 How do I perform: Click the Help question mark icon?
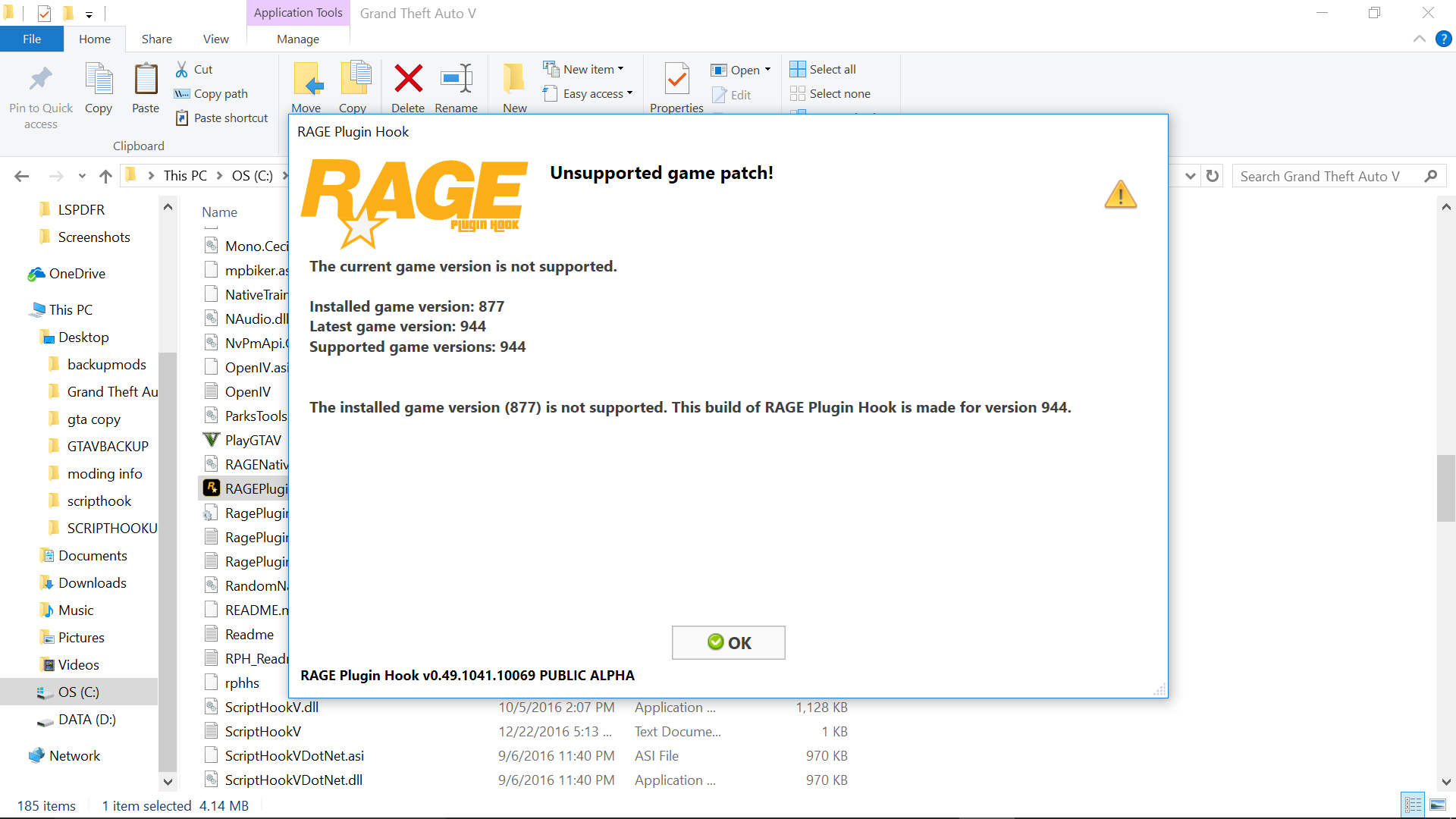1443,39
